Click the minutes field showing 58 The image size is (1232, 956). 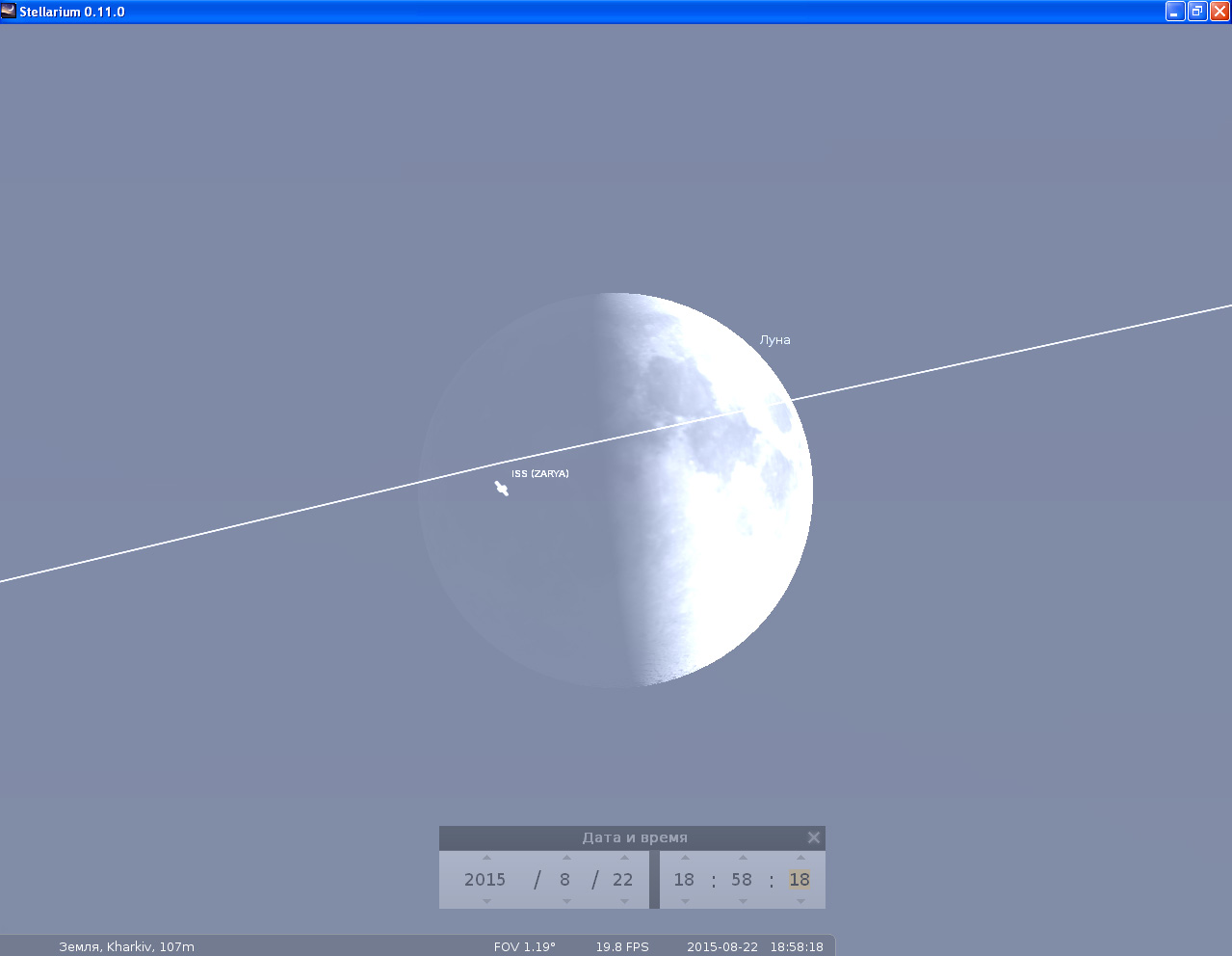coord(741,880)
